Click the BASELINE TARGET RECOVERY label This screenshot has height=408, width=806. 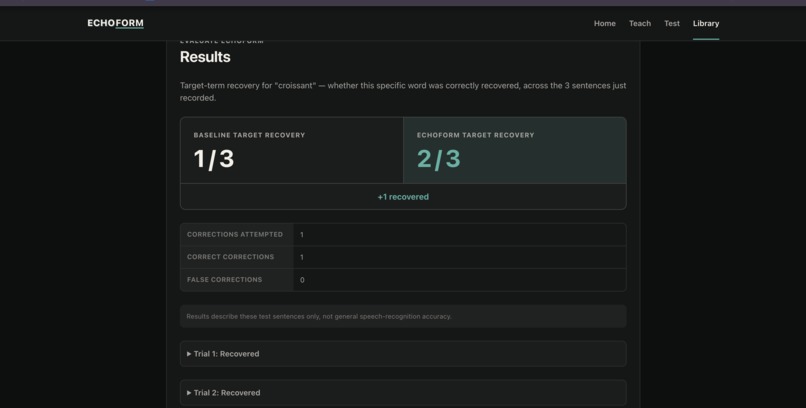point(249,135)
